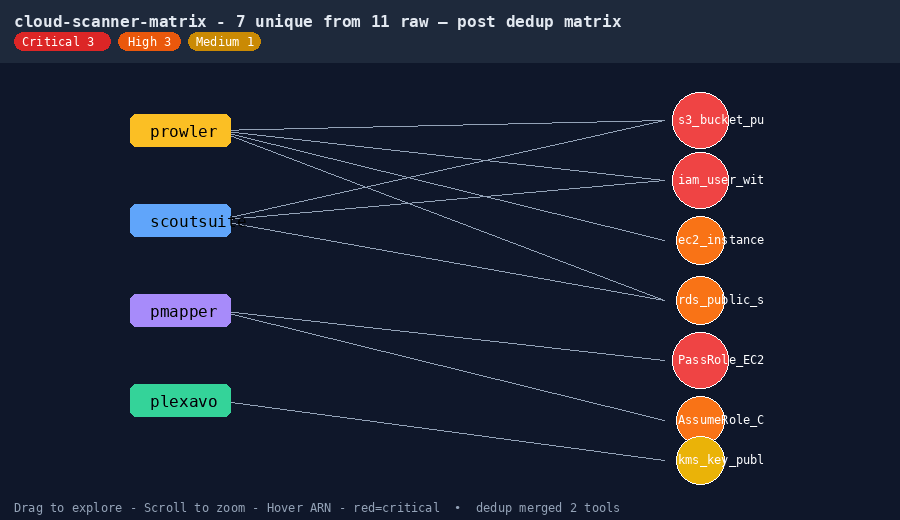Click the cloud-scanner-matrix title text
The image size is (900, 520).
[x=110, y=22]
